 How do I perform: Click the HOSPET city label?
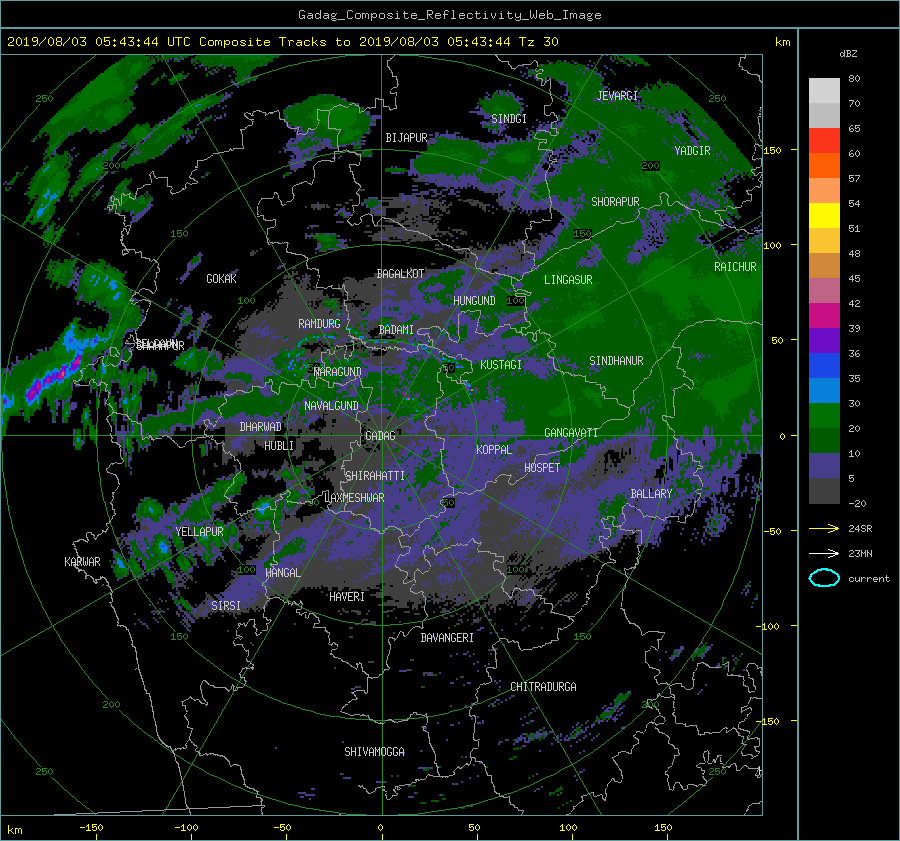point(542,468)
